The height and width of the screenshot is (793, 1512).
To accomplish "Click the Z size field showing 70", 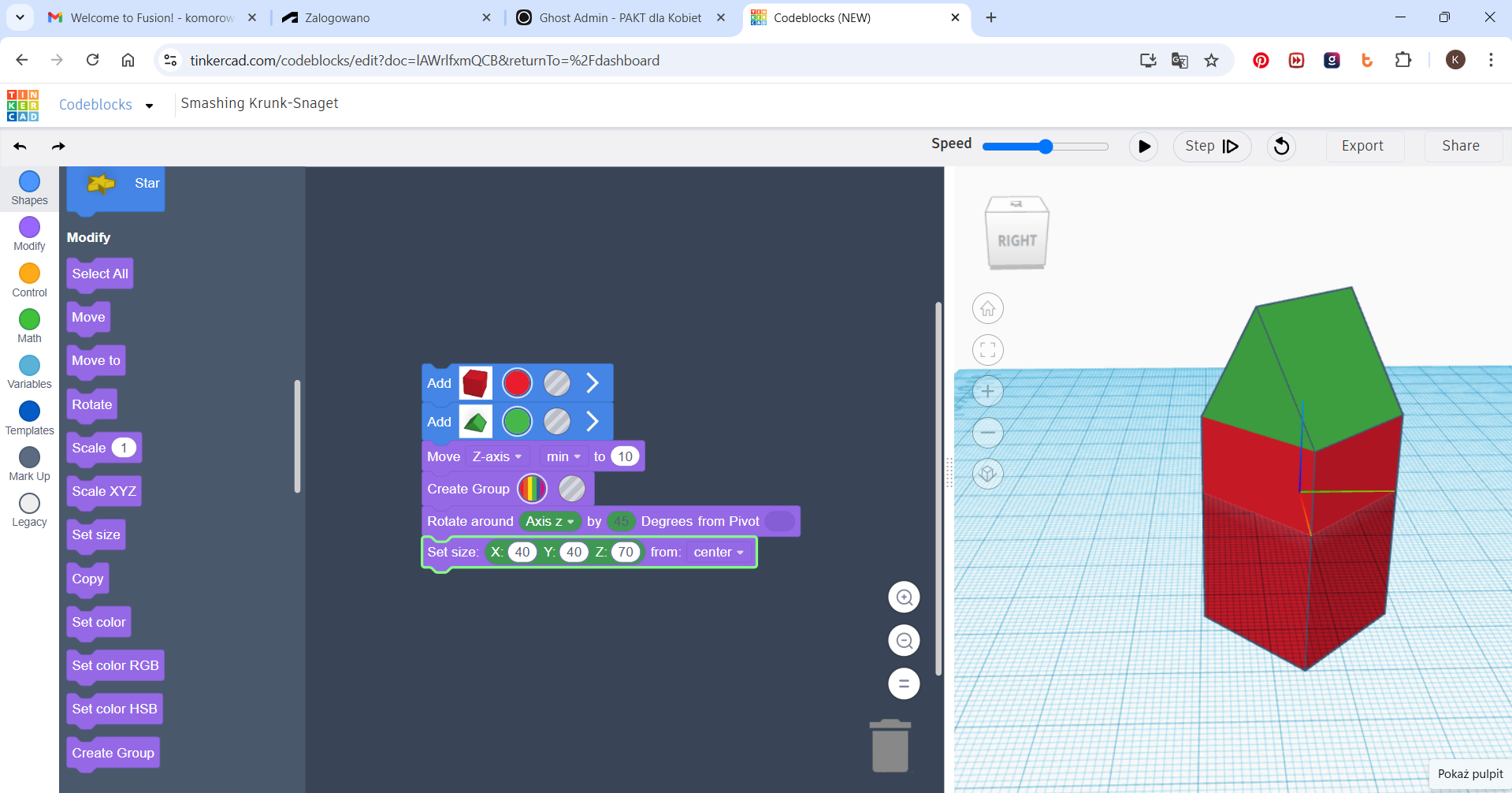I will [626, 552].
